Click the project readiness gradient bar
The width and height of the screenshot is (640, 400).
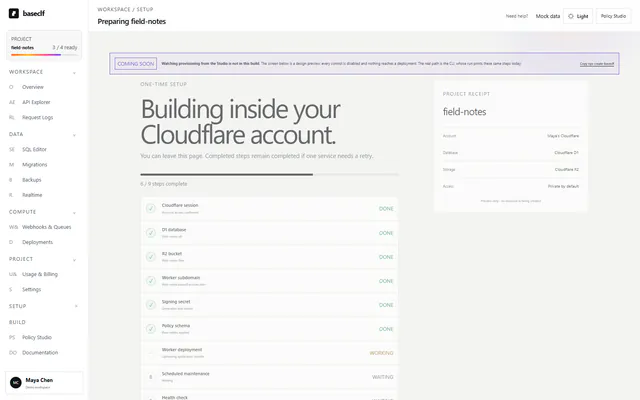(44, 54)
